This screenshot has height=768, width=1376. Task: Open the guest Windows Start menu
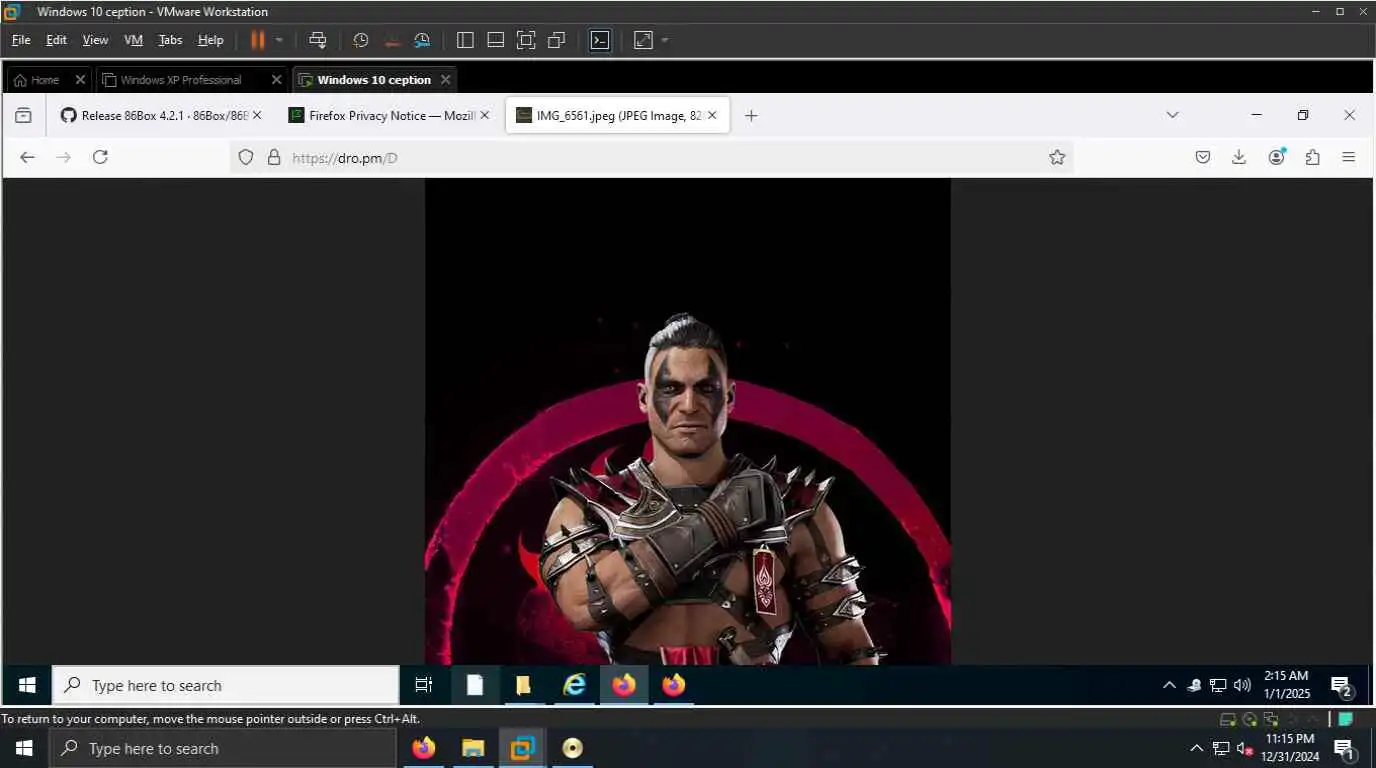[x=27, y=685]
